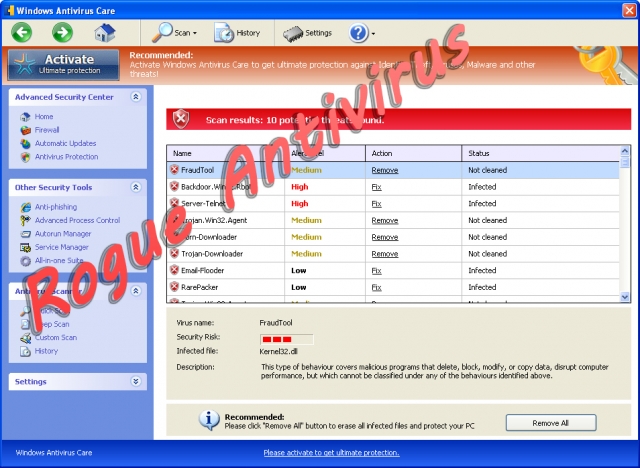Collapse the Other Security Tools panel
This screenshot has width=640, height=468.
(136, 187)
